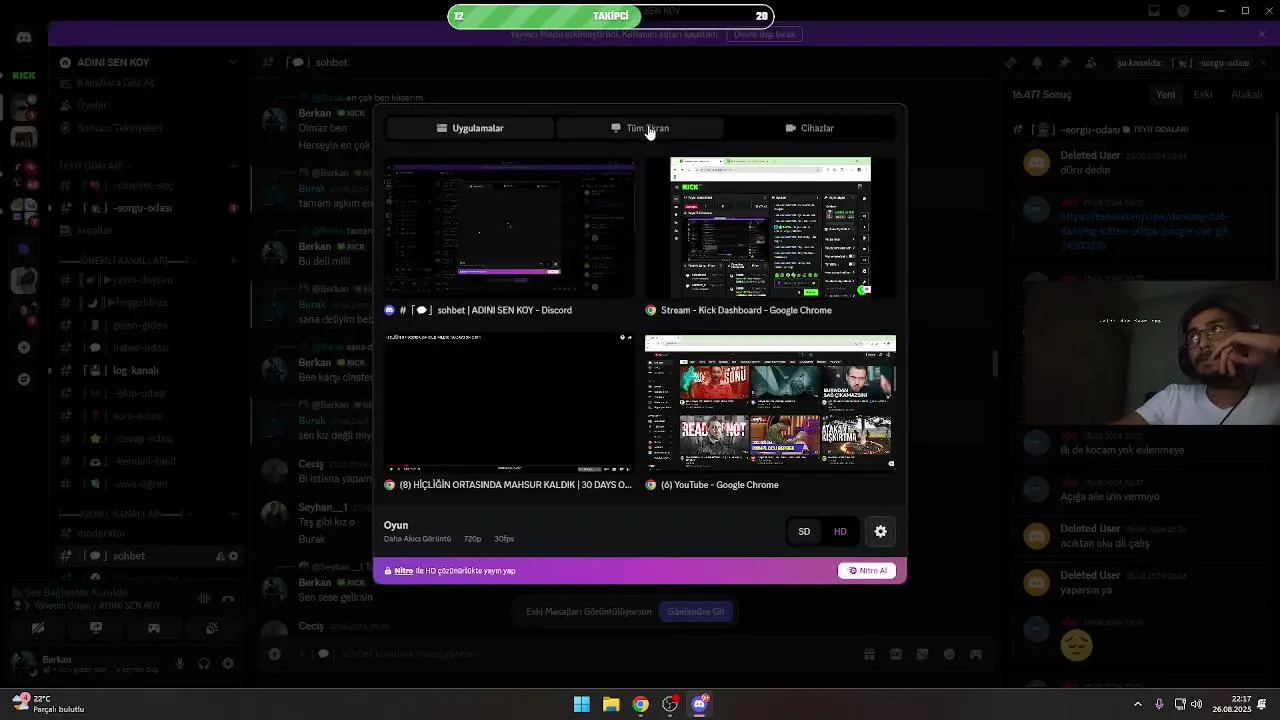Toggle camera button in voice panel
Viewport: 1280px width, 720px height.
tap(38, 628)
